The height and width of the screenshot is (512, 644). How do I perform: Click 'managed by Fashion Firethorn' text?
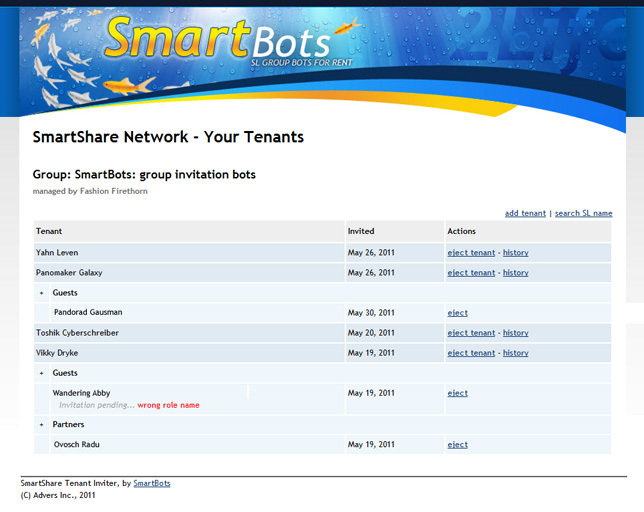[90, 191]
